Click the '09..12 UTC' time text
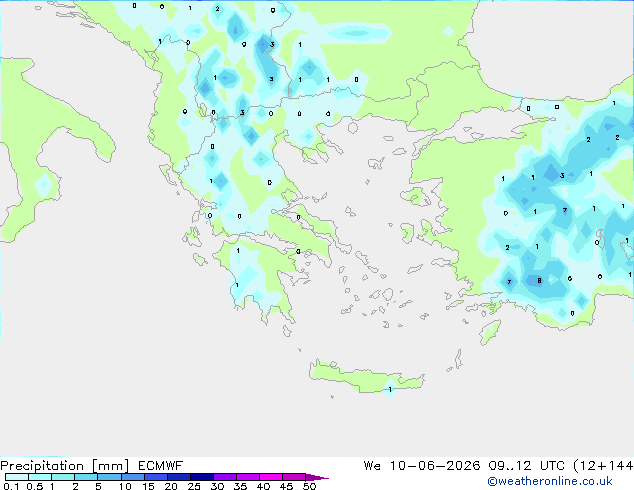The image size is (634, 490). [526, 466]
